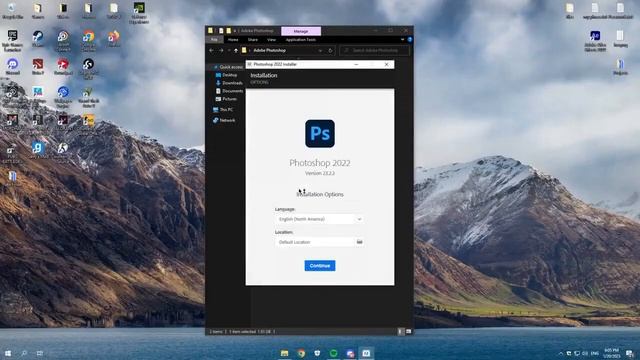Screen dimensions: 640x360
Task: Select Downloads in navigation pane
Action: 229,83
